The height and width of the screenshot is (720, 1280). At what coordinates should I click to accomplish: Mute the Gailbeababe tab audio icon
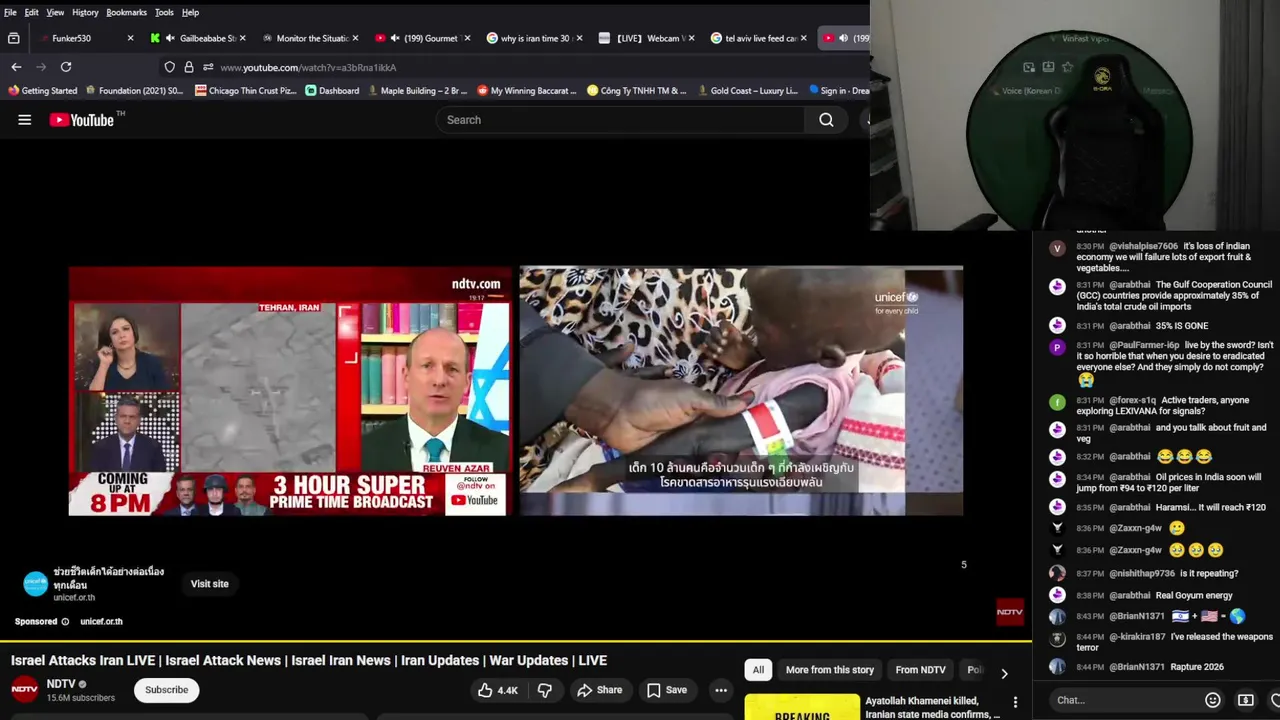(169, 38)
